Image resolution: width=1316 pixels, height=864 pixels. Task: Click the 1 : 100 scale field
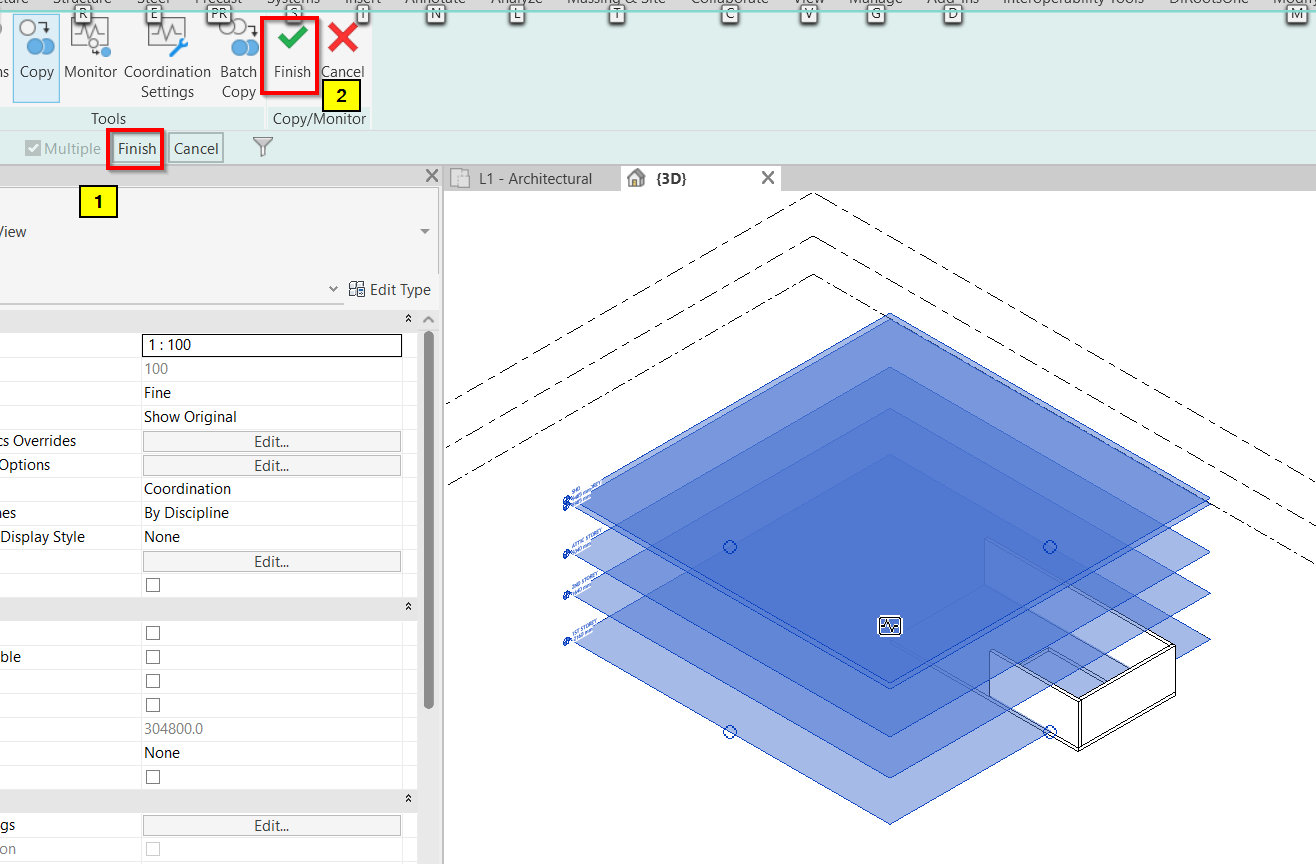(271, 345)
